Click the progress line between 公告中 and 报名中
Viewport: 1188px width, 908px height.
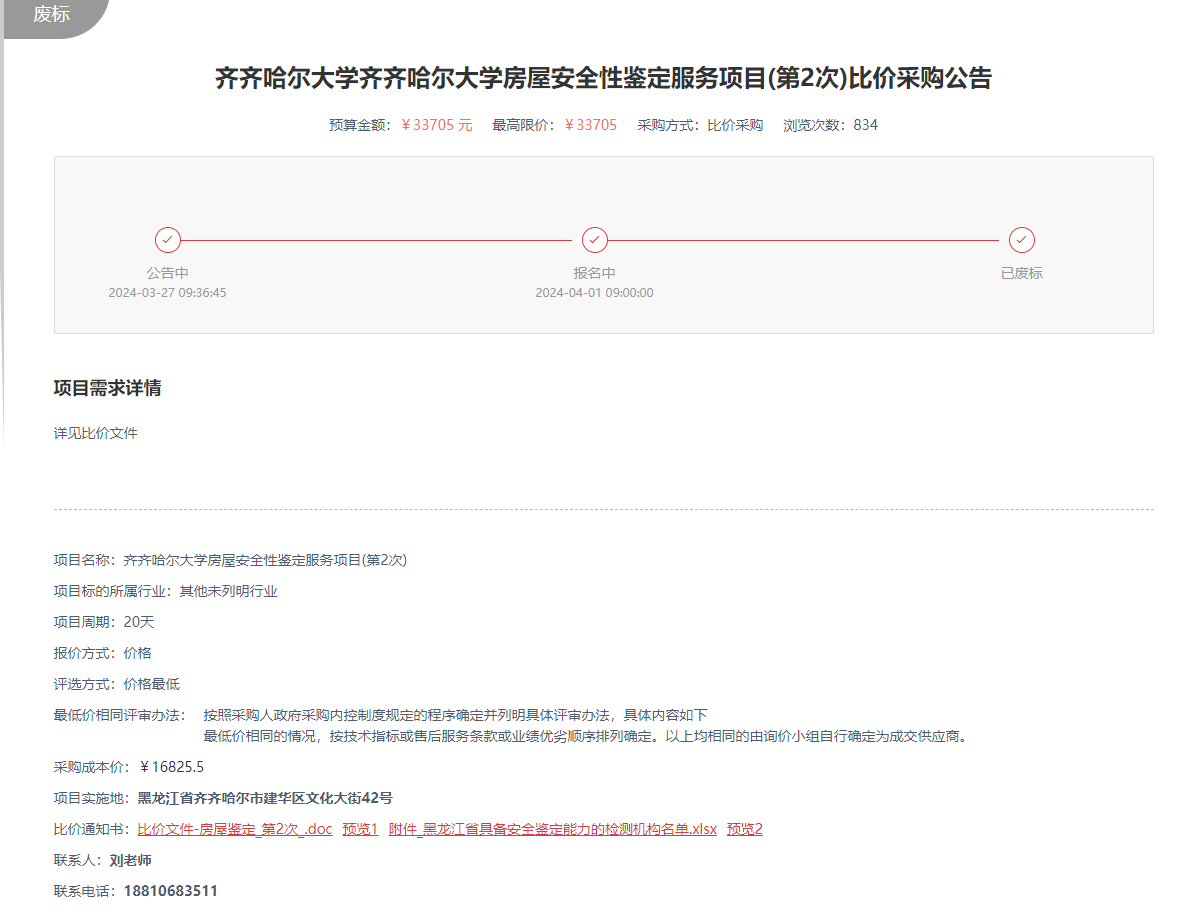pos(380,240)
